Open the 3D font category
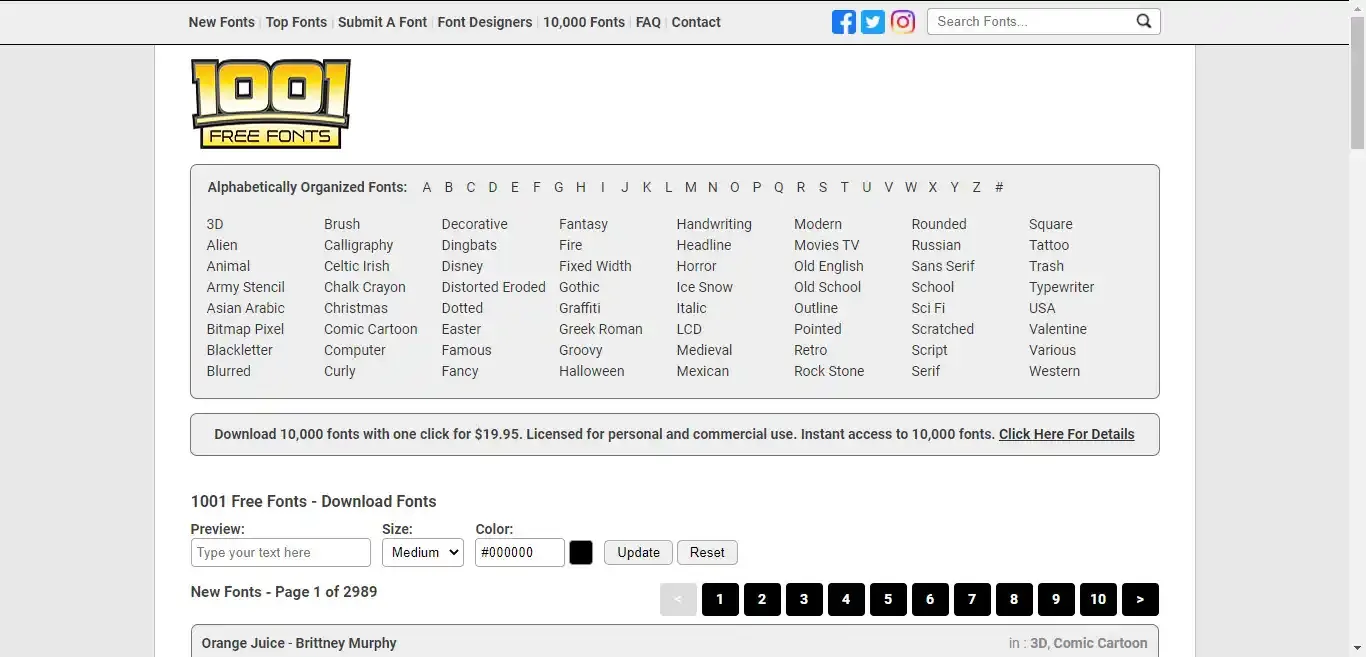The image size is (1366, 657). 215,224
